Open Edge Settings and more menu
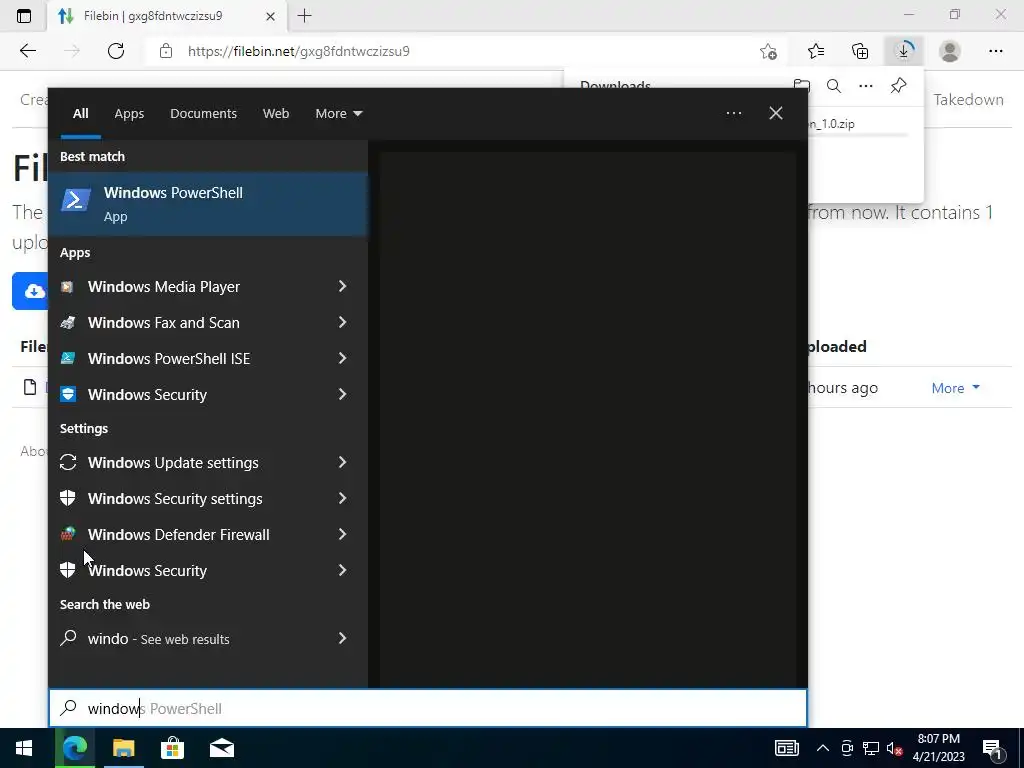The image size is (1024, 768). point(995,51)
